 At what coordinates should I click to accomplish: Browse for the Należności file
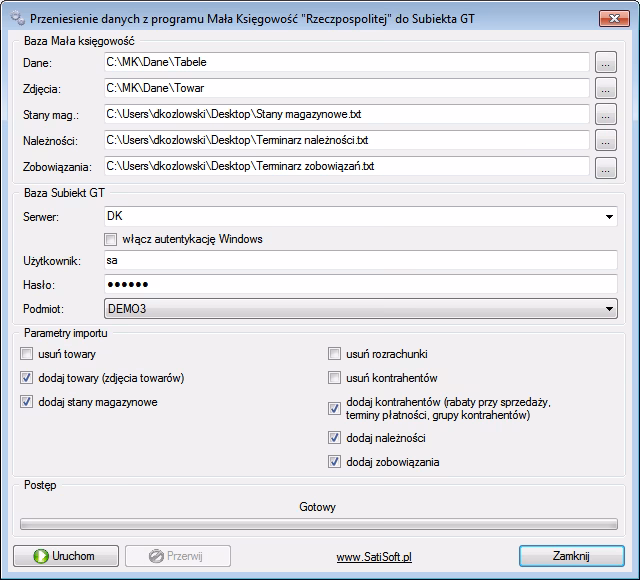(606, 141)
